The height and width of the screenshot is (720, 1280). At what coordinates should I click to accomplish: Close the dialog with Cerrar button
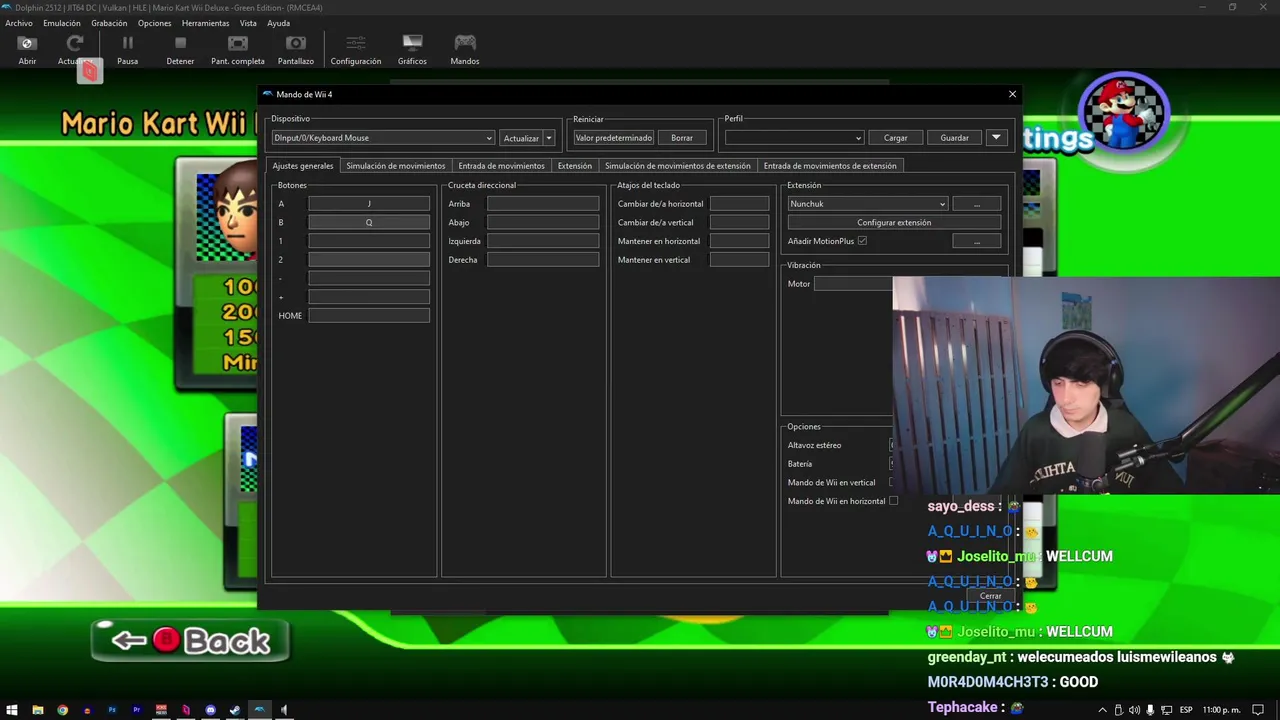click(990, 596)
